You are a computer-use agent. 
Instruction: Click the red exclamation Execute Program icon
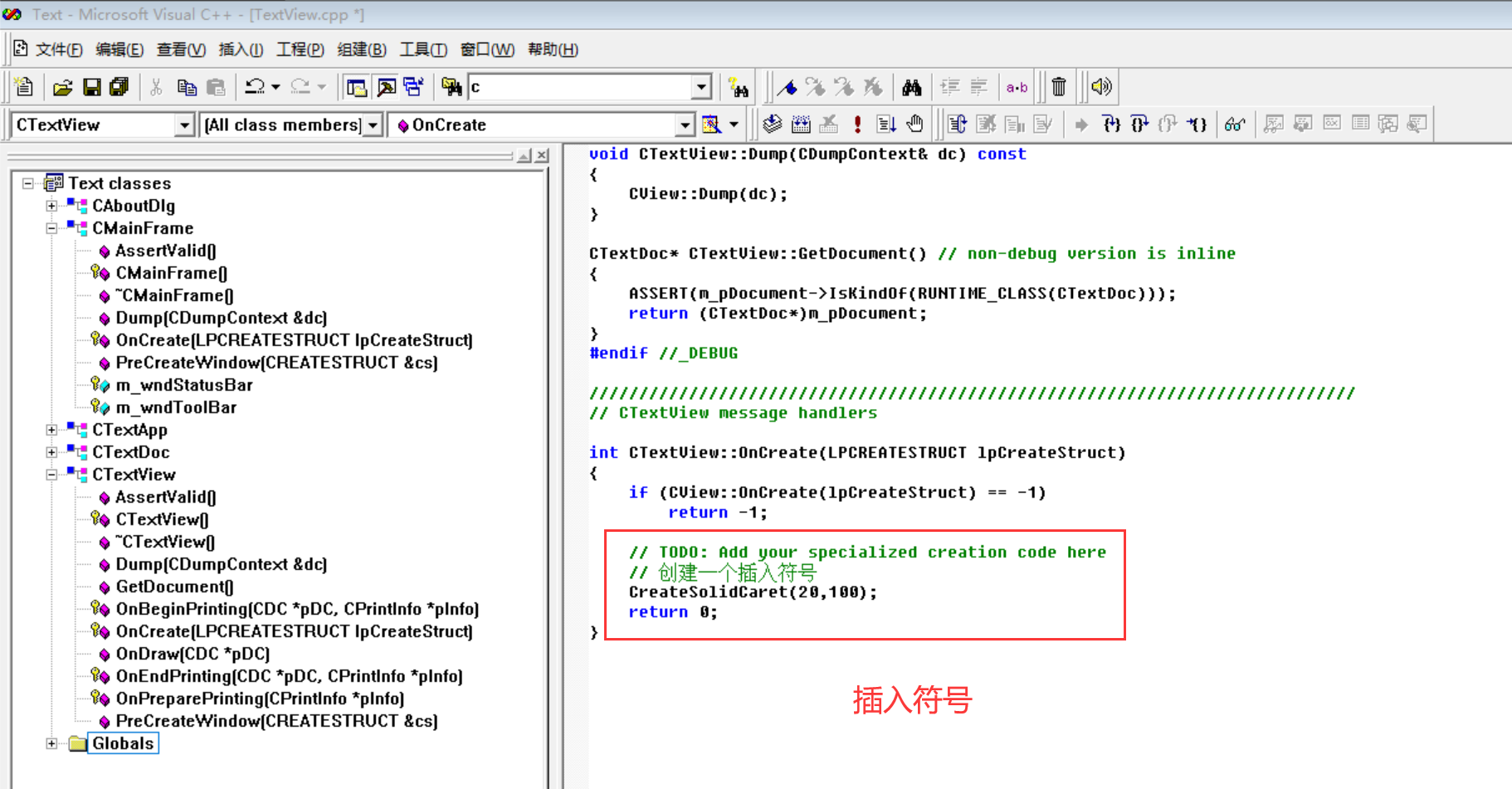coord(857,124)
